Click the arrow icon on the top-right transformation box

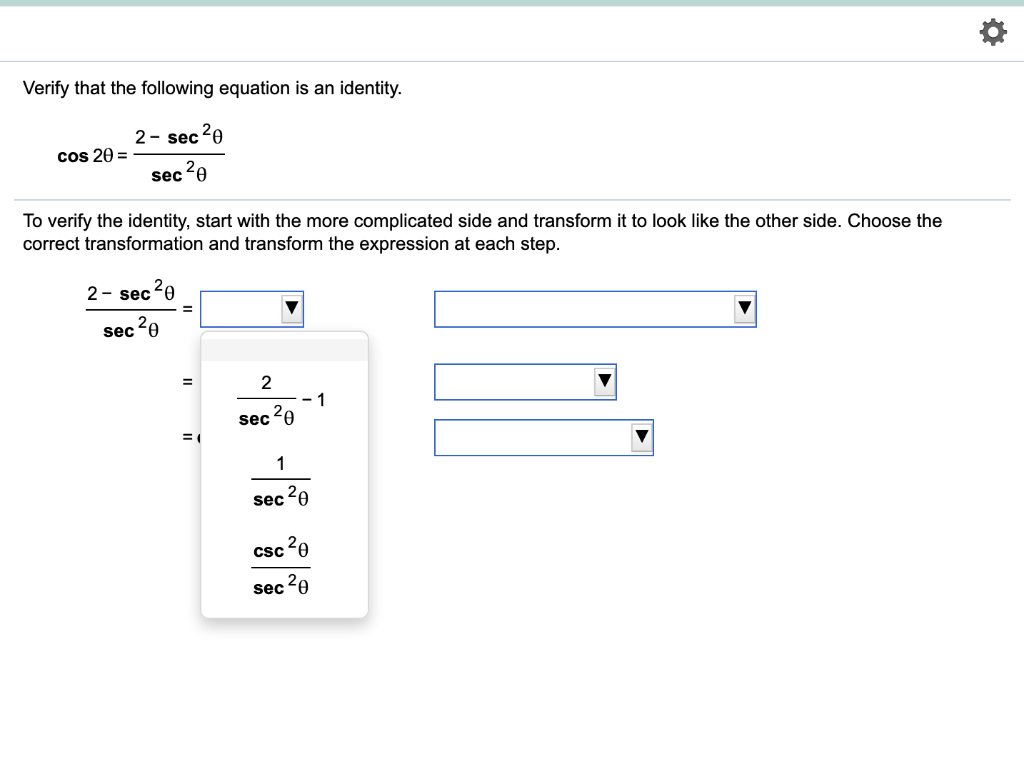tap(743, 308)
